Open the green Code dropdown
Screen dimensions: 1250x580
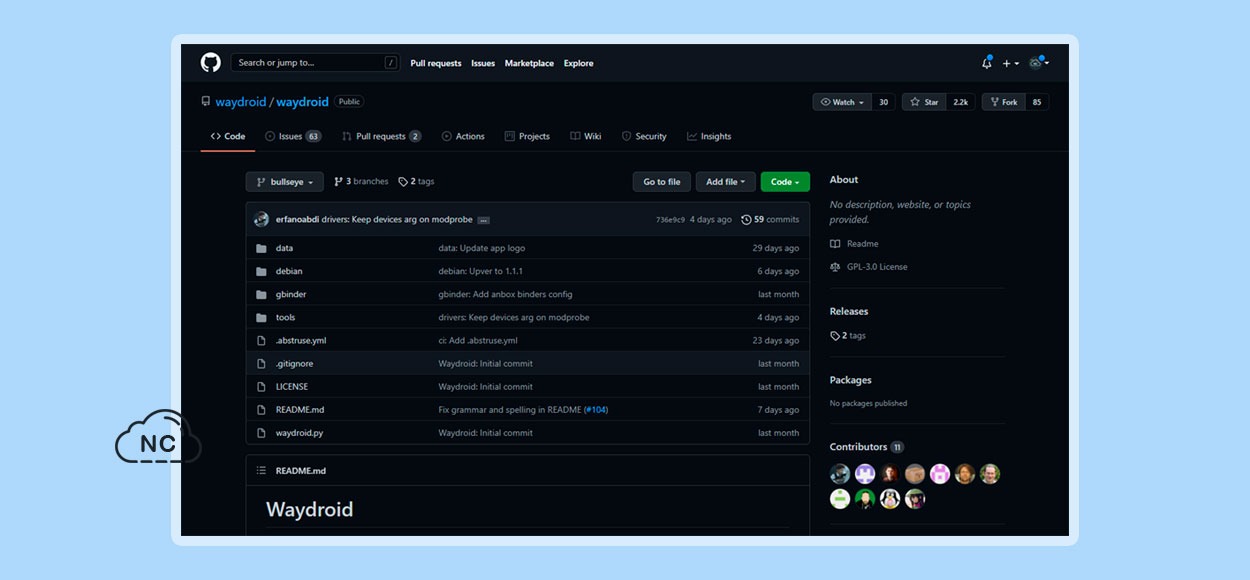(x=785, y=182)
